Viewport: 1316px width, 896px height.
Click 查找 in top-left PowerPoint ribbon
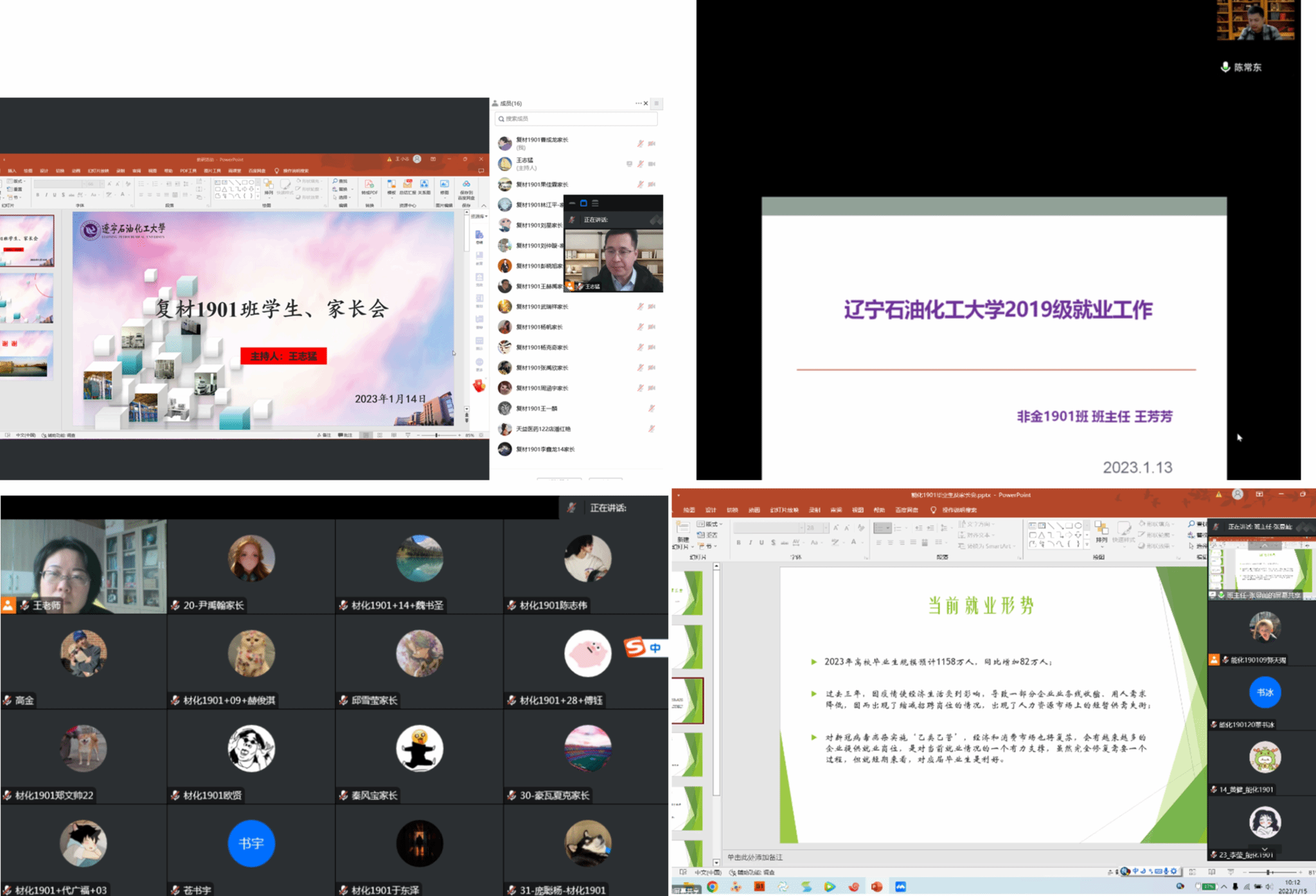point(340,181)
